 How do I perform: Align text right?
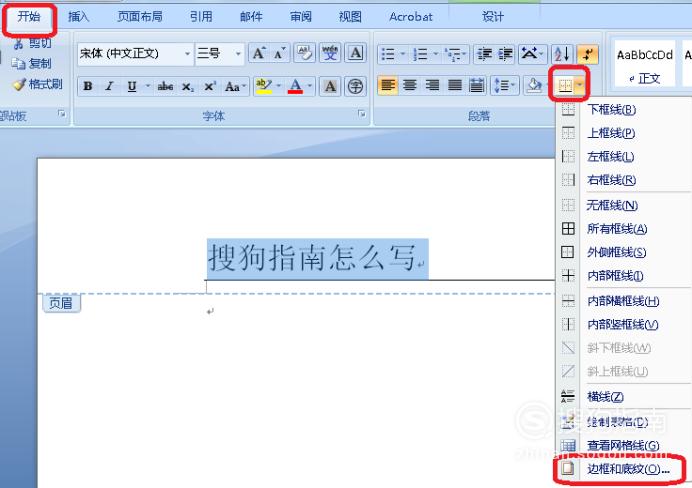point(432,85)
